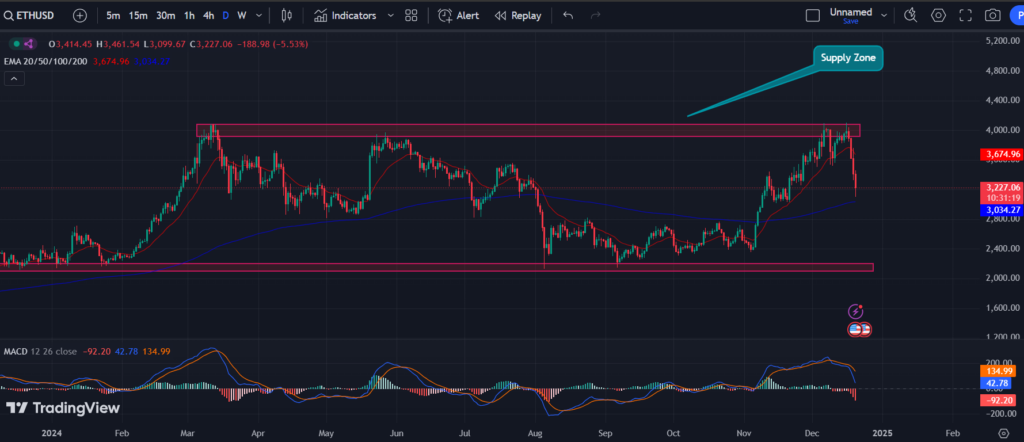The height and width of the screenshot is (442, 1024).
Task: Click the Dec label on the time axis
Action: (813, 433)
